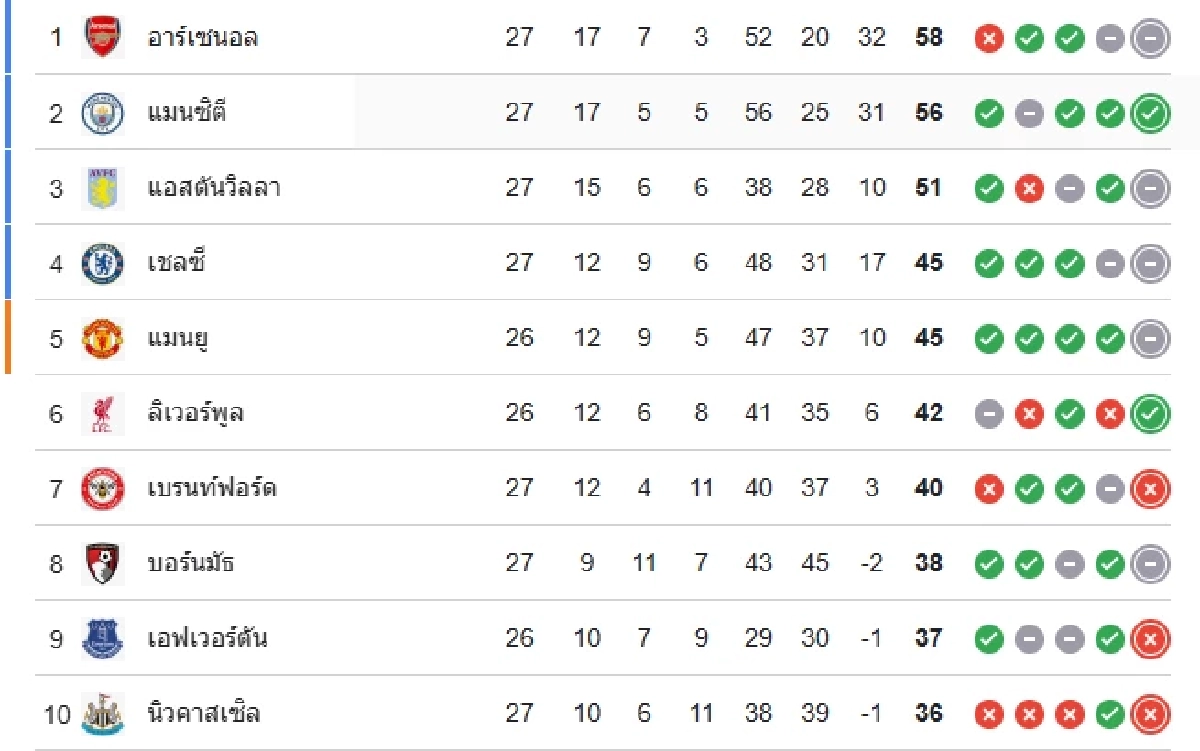Click Newcastle's circled latest loss icon
The width and height of the screenshot is (1200, 751).
(1150, 714)
